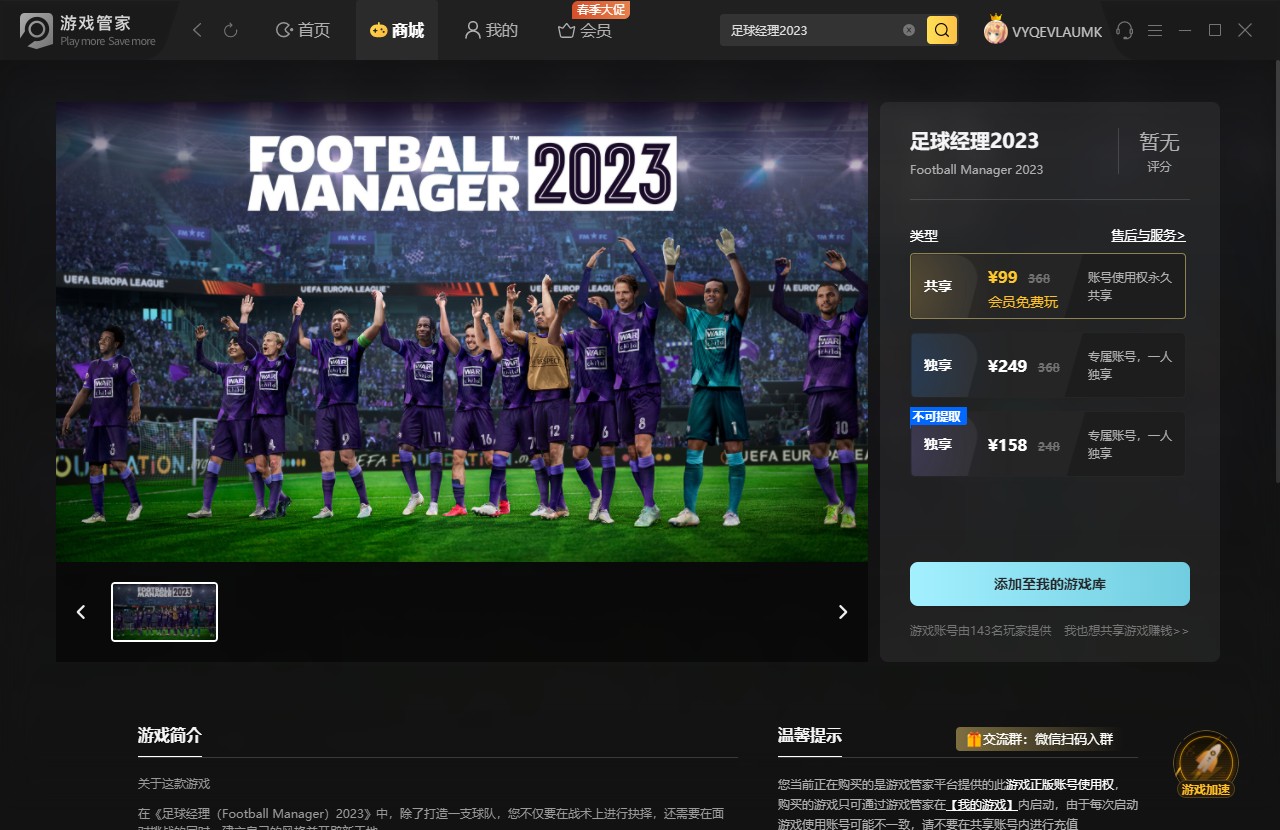
Task: Click the search field containing 足球经理2023
Action: (x=810, y=30)
